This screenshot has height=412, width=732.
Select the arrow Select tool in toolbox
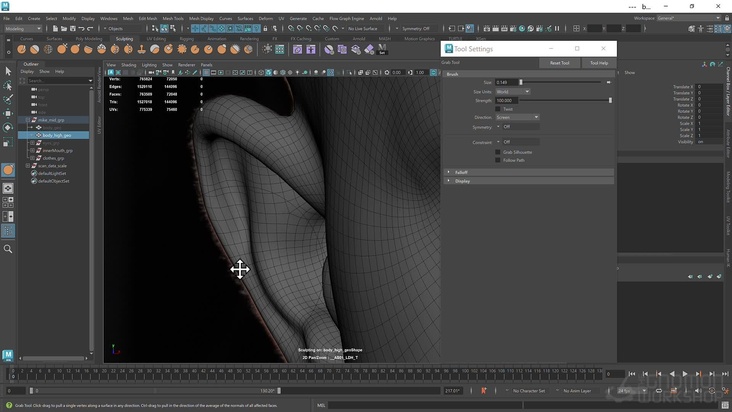point(8,71)
